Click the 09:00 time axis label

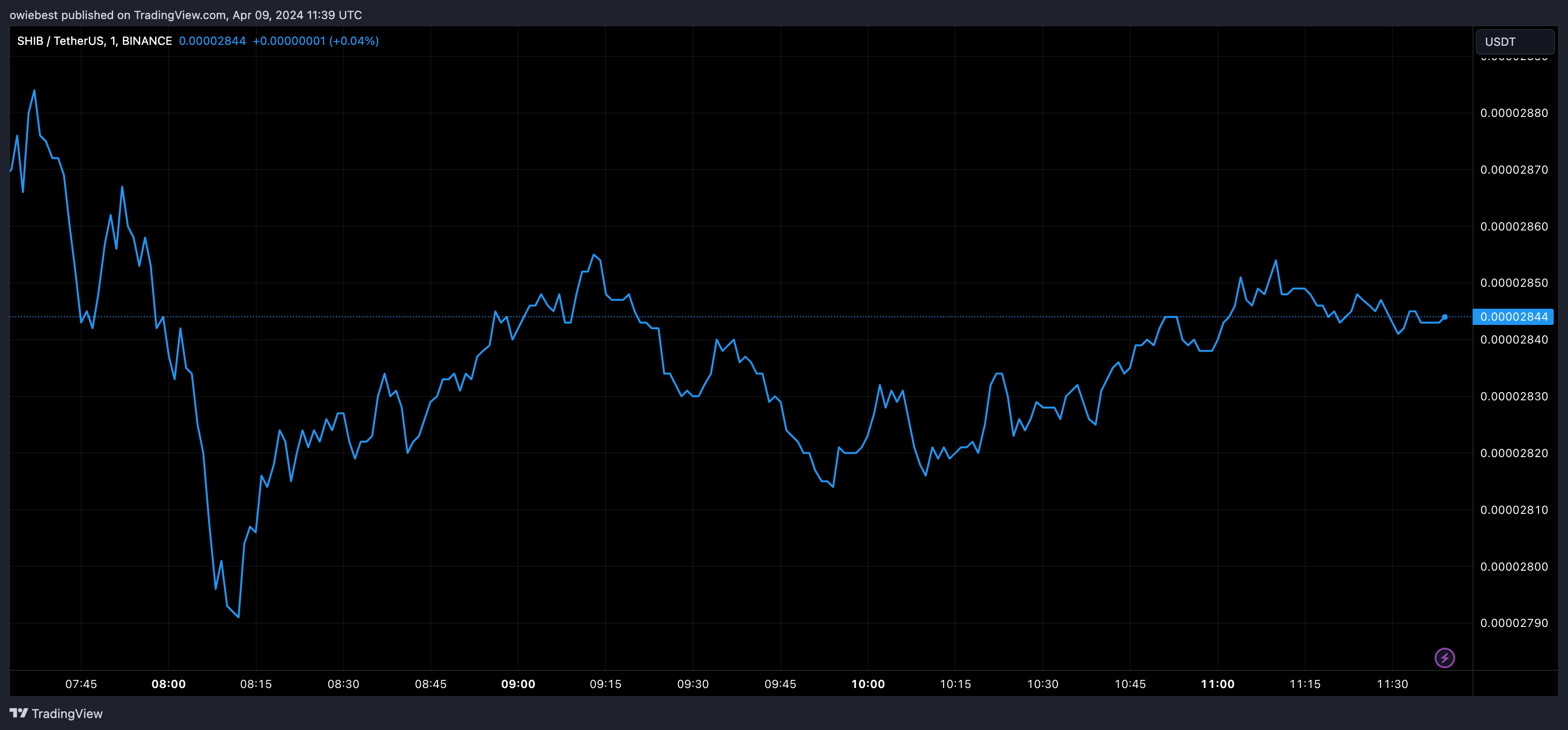click(518, 684)
